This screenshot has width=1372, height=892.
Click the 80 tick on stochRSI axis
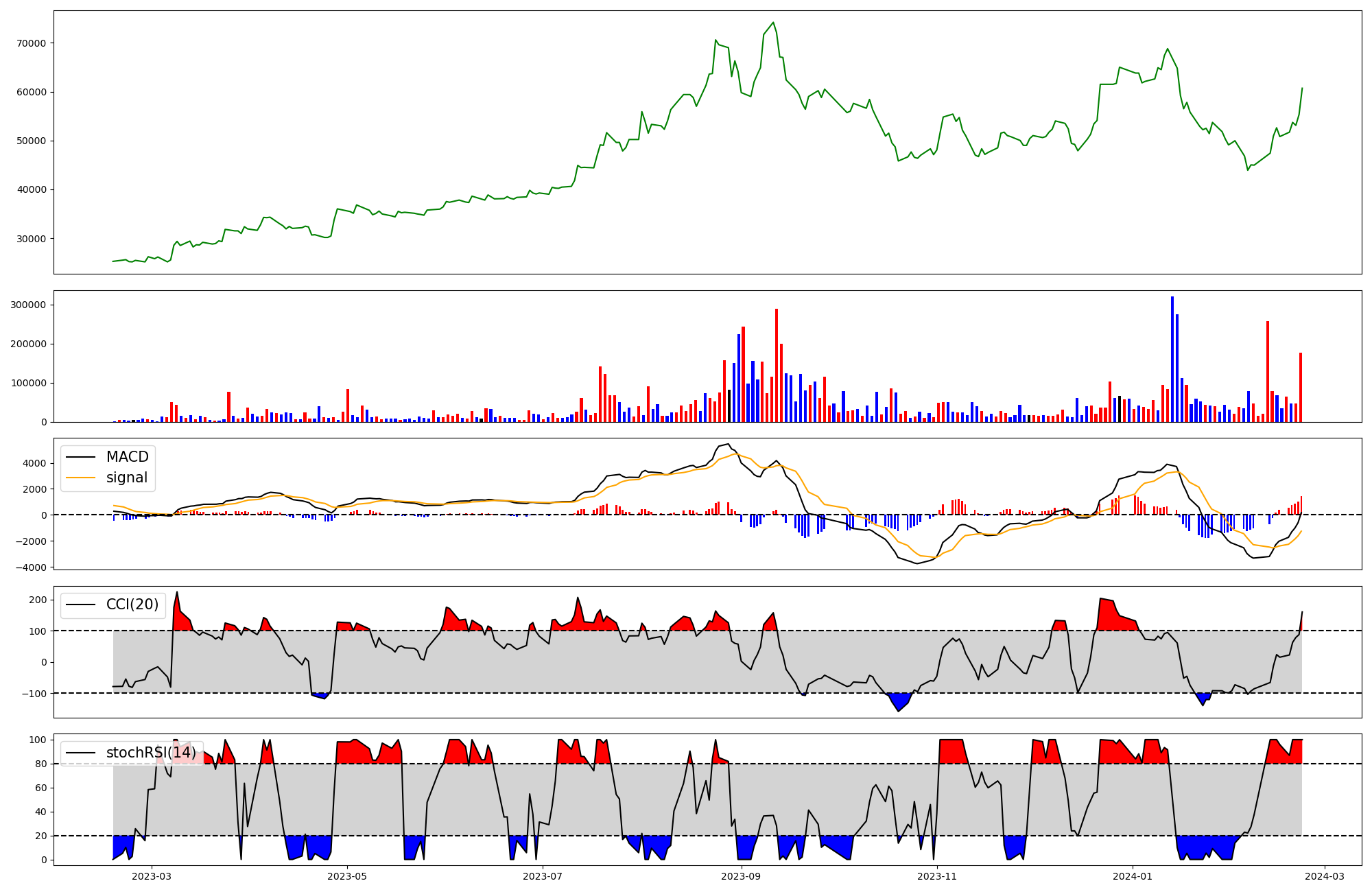(x=41, y=764)
